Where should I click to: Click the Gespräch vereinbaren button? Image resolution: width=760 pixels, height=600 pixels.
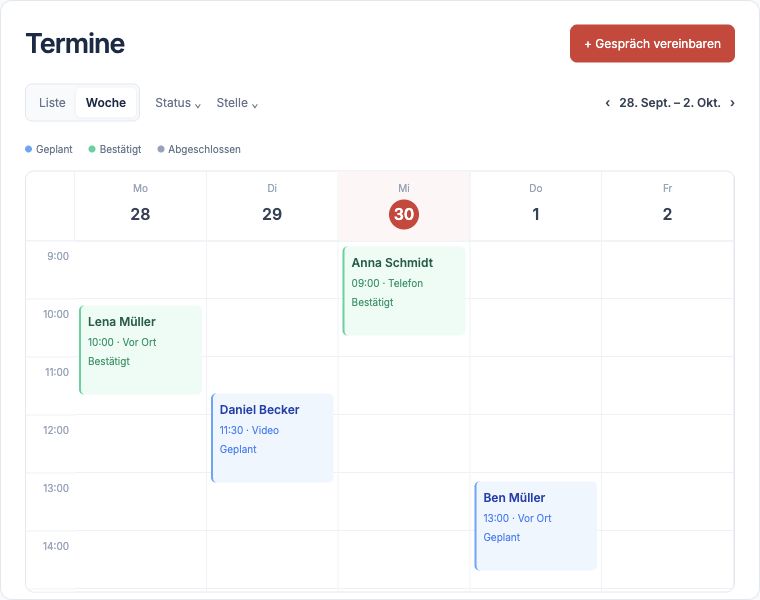coord(652,44)
